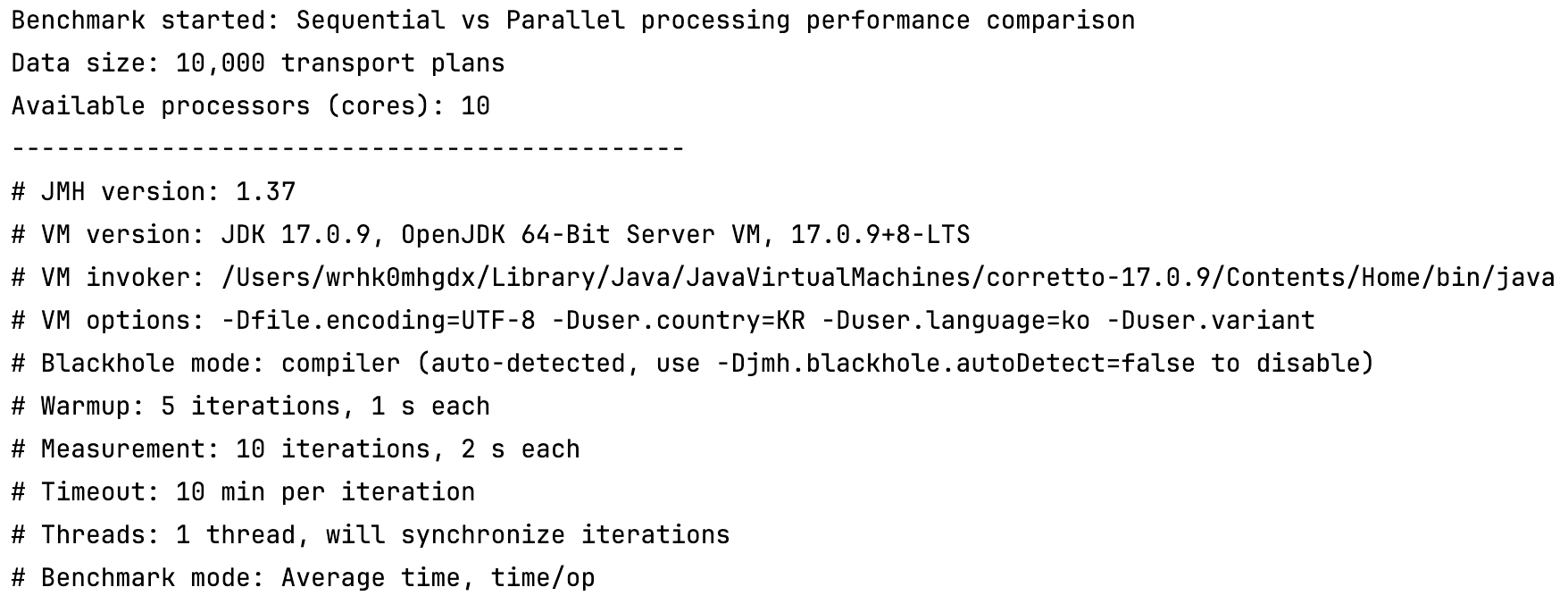This screenshot has height=604, width=1568.
Task: Click the 'Timeout: 10 min per iteration' line
Action: [x=243, y=492]
